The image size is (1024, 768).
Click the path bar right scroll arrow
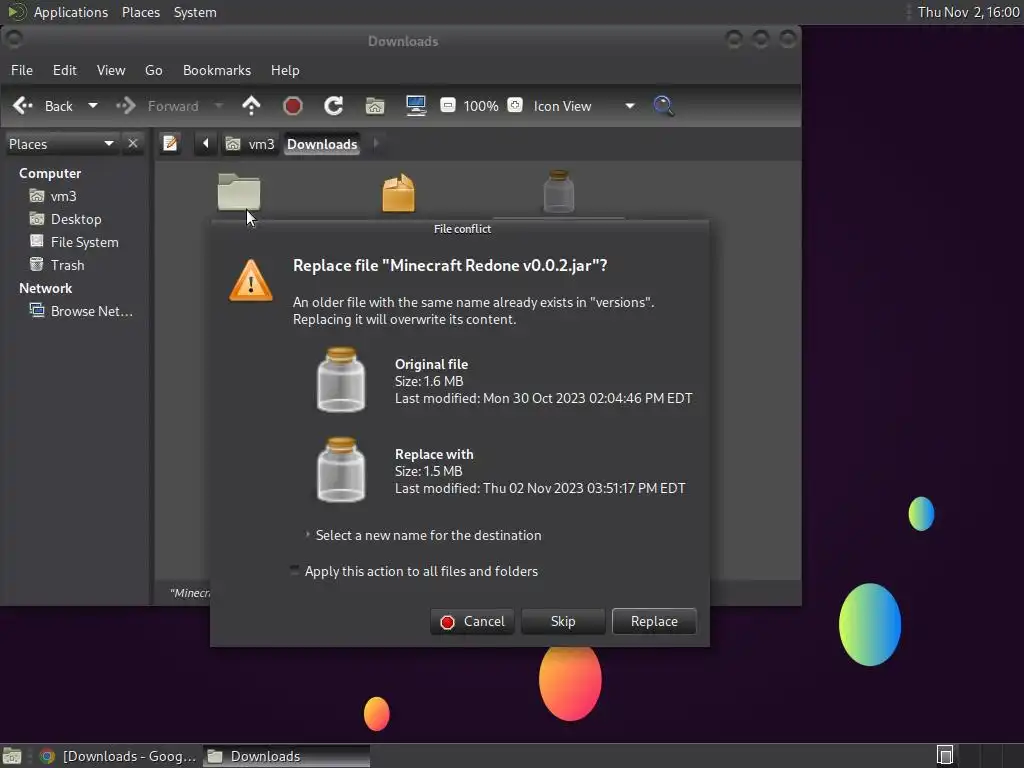pos(376,143)
